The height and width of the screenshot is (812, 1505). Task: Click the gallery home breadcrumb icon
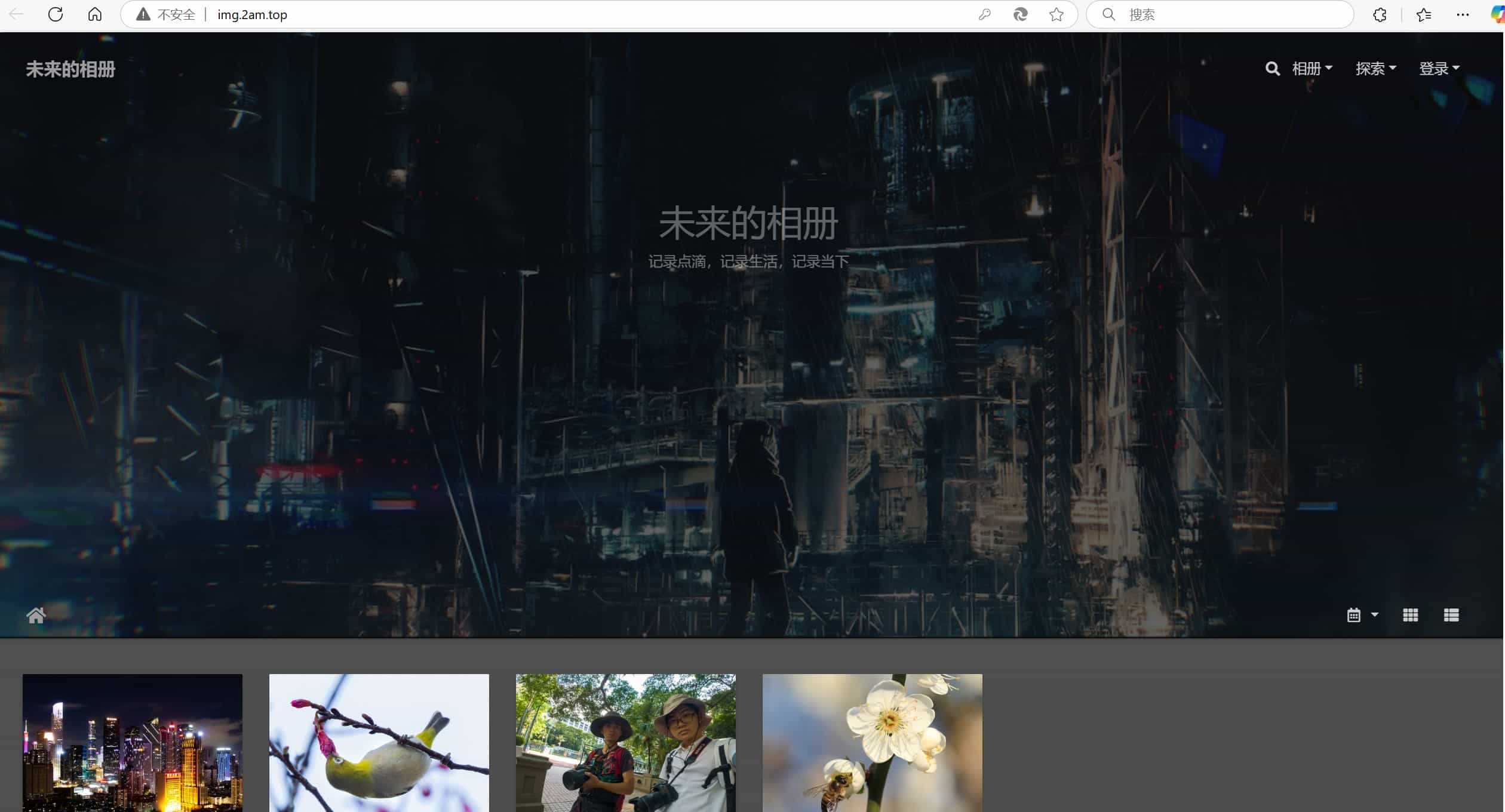(36, 615)
